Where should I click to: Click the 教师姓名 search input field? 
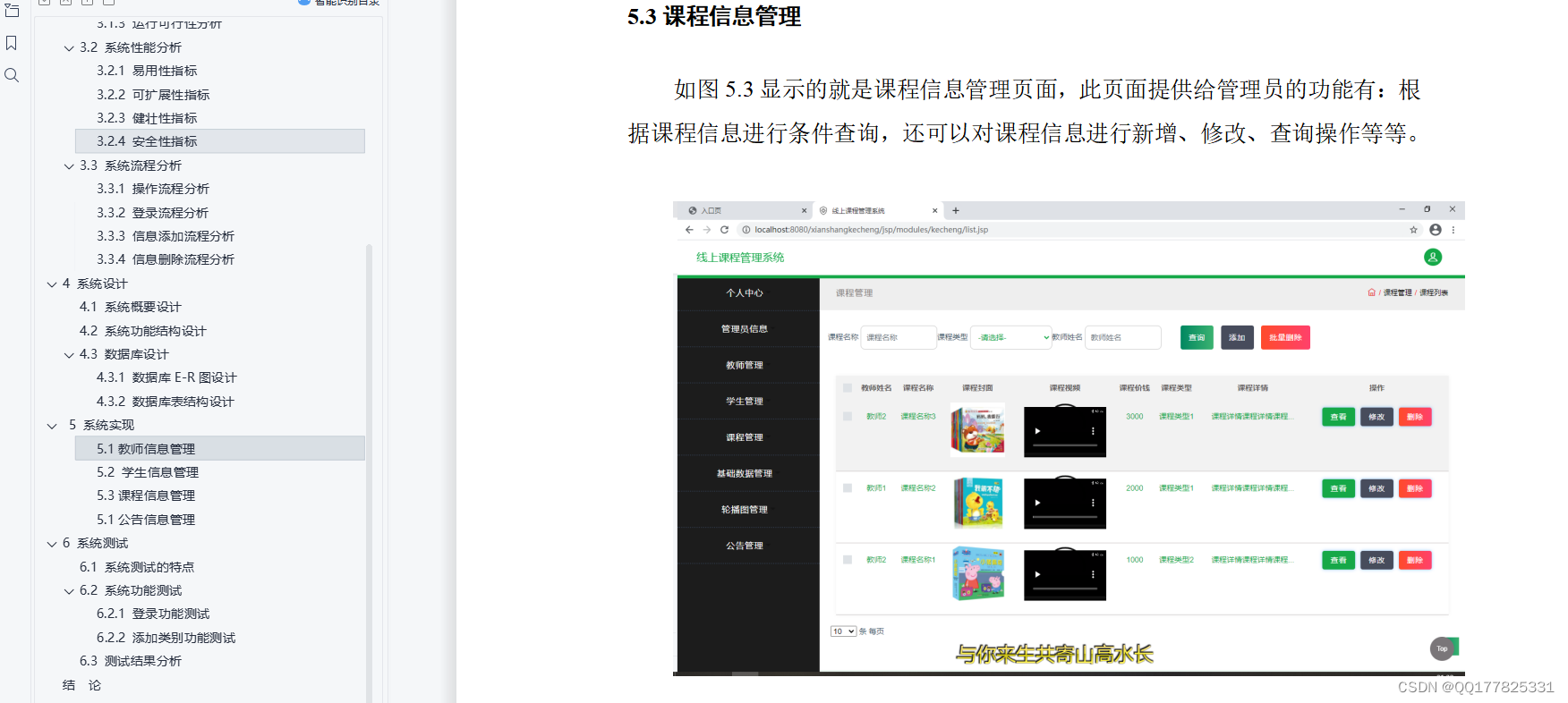click(x=1123, y=337)
